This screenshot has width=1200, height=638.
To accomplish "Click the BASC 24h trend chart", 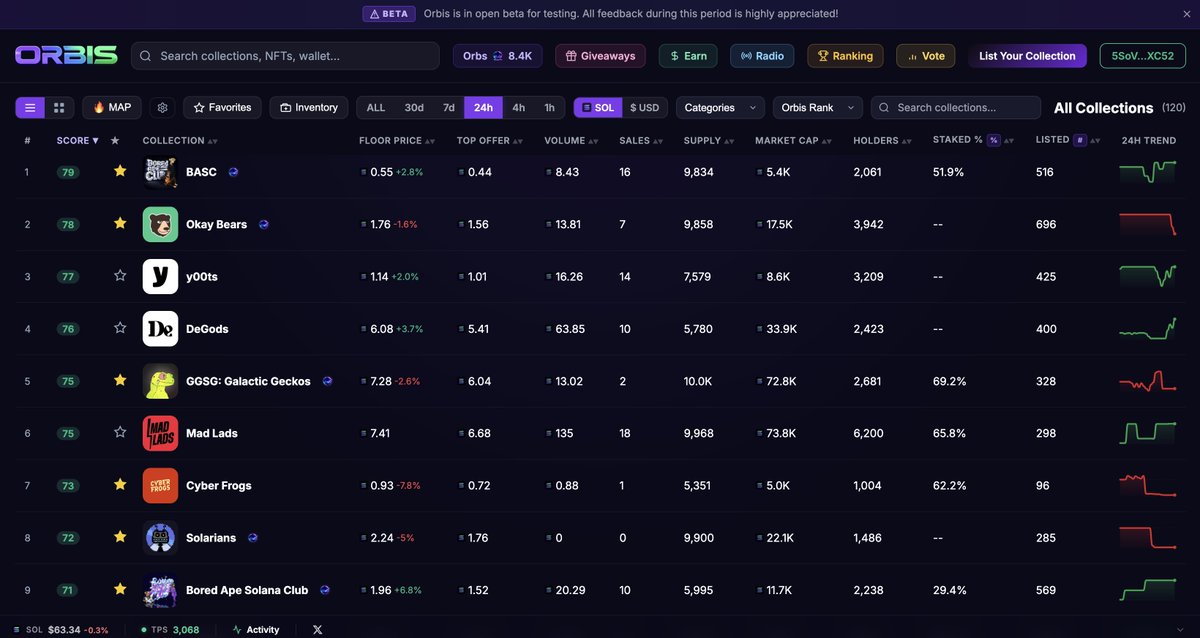I will point(1148,172).
